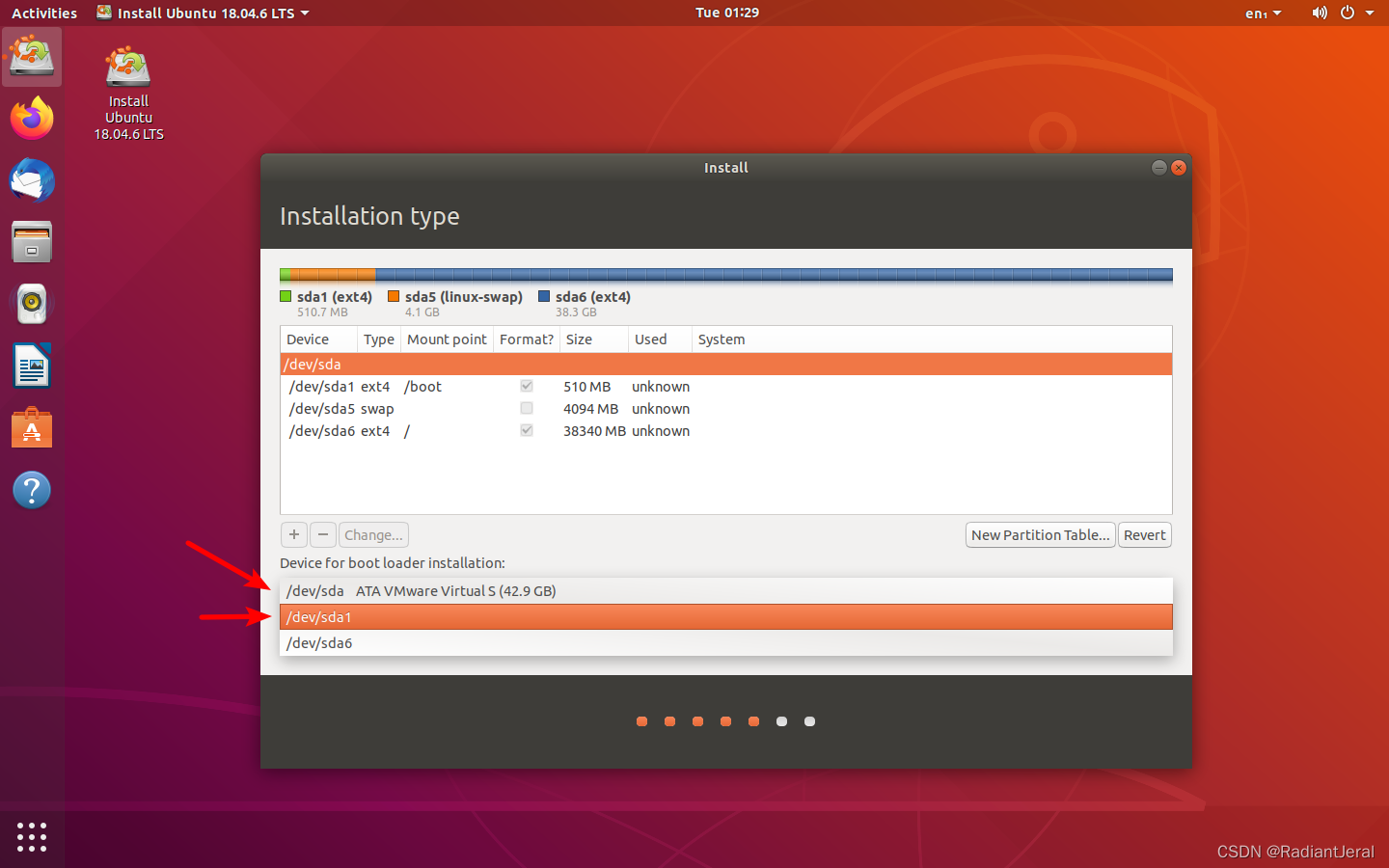The width and height of the screenshot is (1389, 868).
Task: Sort by Type column header
Action: click(x=379, y=339)
